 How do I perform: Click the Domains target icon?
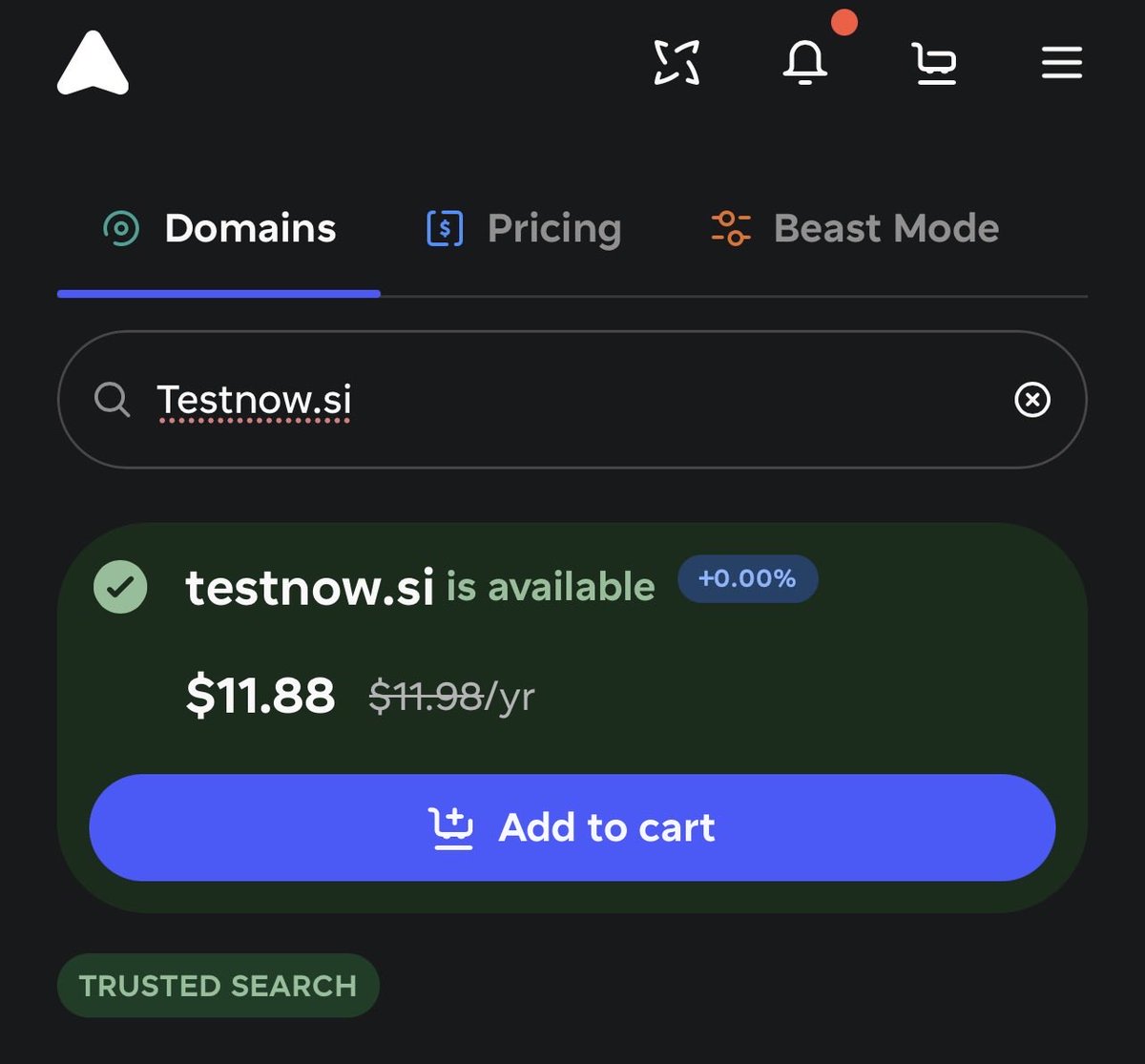pyautogui.click(x=121, y=229)
